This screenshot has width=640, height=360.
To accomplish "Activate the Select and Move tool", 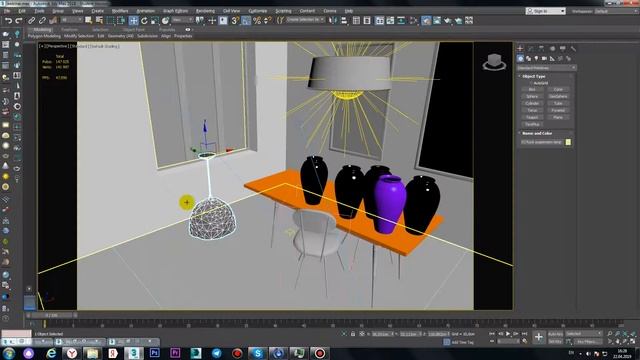I will (133, 20).
